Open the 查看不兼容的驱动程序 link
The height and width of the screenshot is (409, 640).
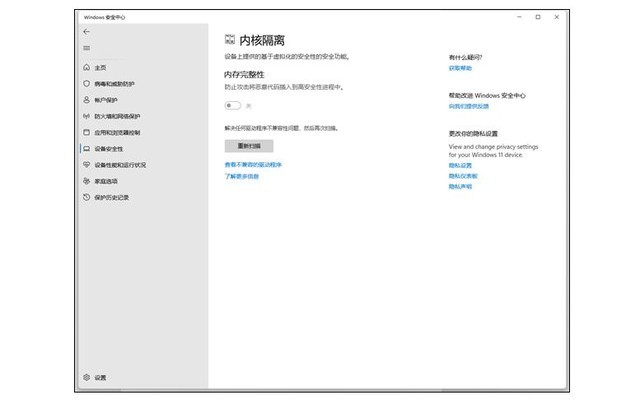coord(253,164)
